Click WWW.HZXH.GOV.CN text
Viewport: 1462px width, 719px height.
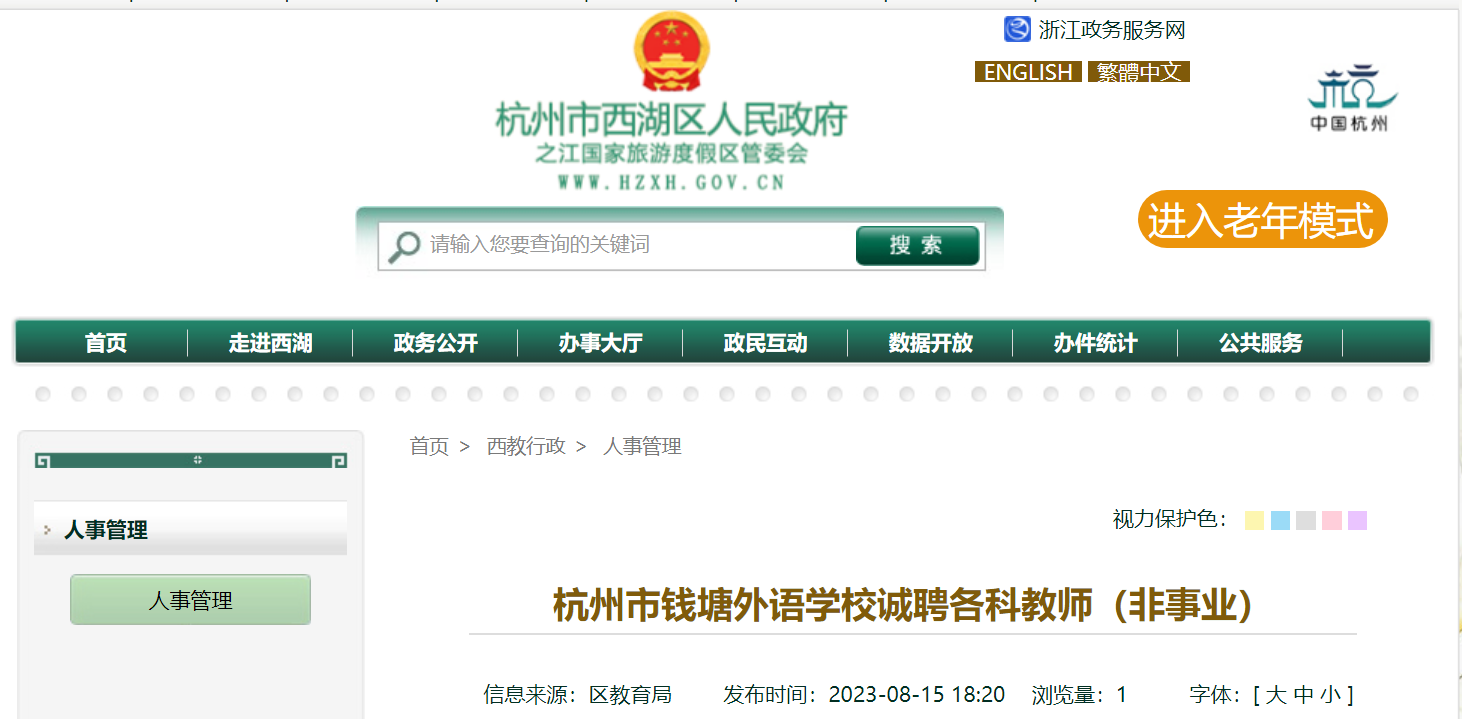[671, 182]
